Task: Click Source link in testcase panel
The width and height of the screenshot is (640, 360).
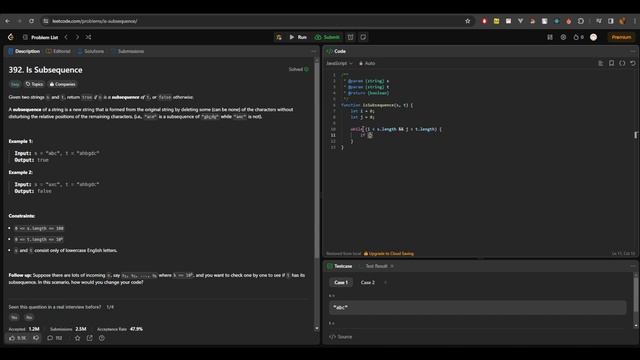Action: (341, 337)
